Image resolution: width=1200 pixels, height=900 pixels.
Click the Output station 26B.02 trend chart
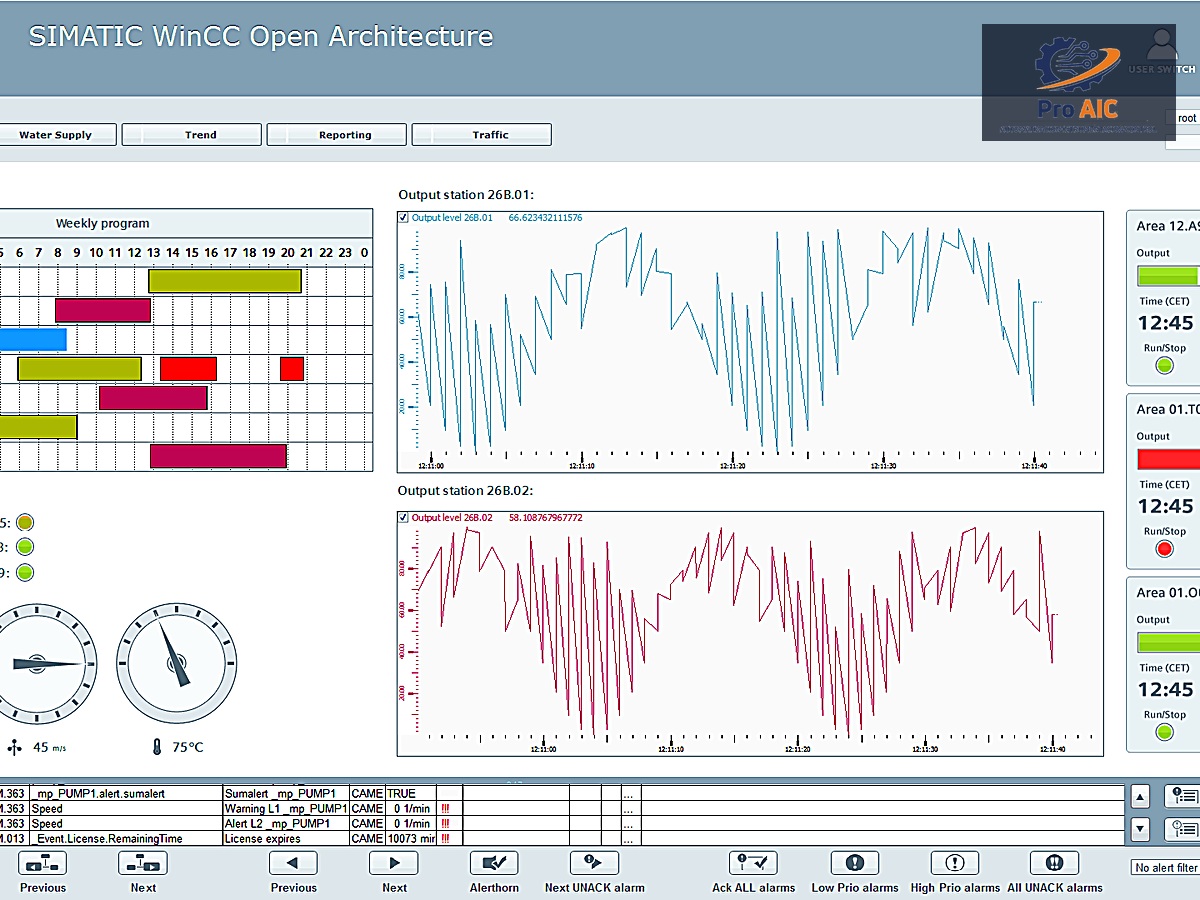point(750,634)
